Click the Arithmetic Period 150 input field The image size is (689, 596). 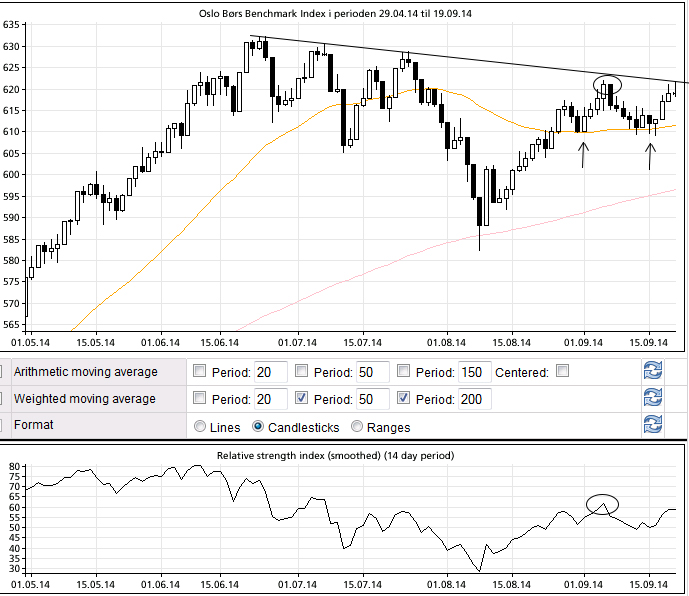(473, 373)
